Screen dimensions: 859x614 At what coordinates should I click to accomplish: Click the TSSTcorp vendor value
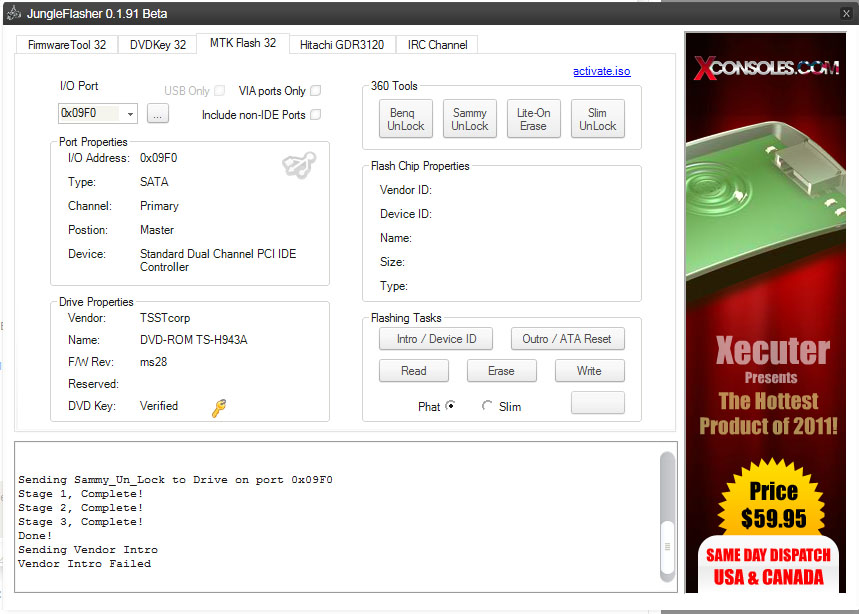[x=165, y=318]
